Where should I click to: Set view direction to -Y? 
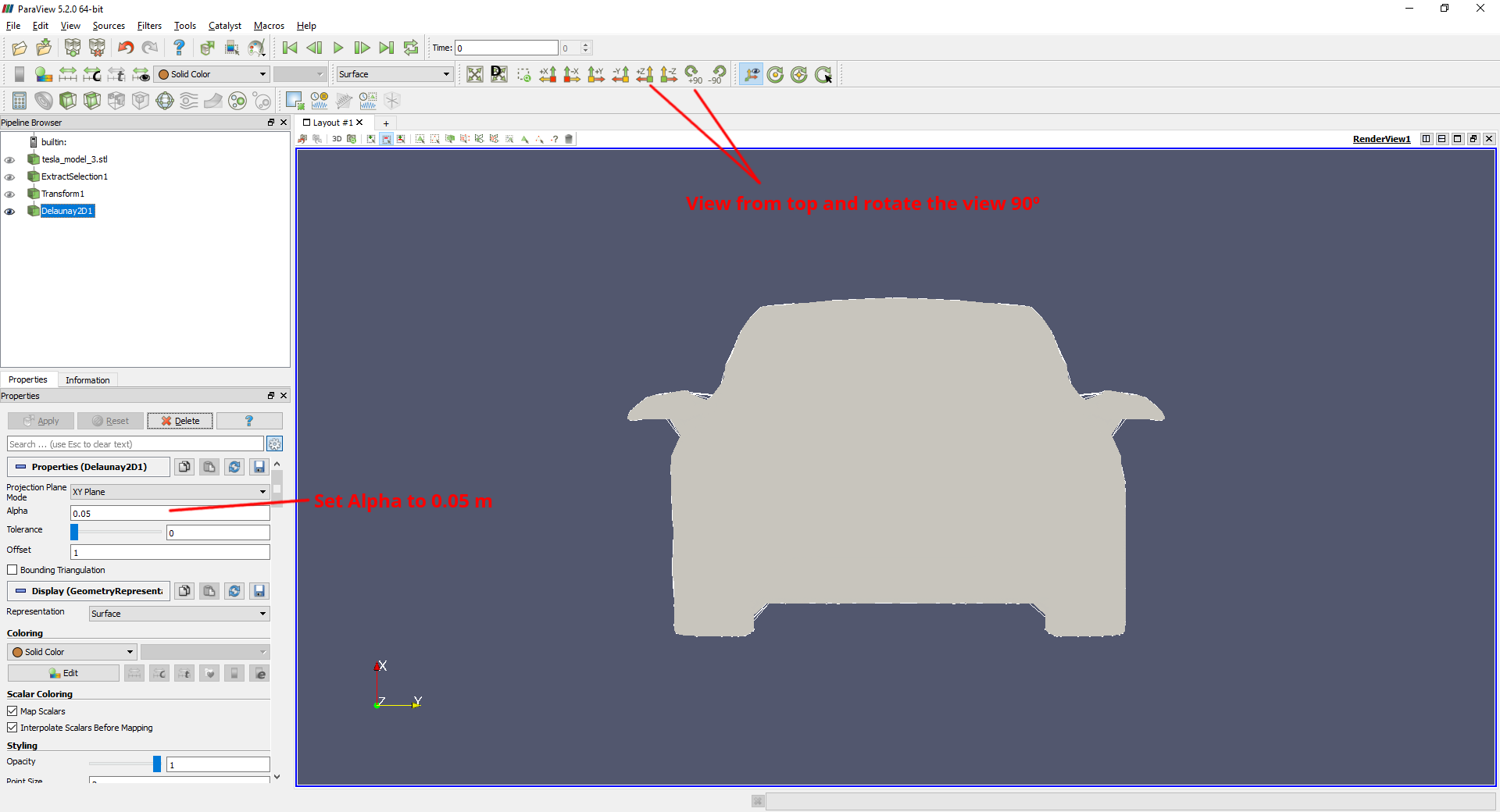click(x=620, y=74)
